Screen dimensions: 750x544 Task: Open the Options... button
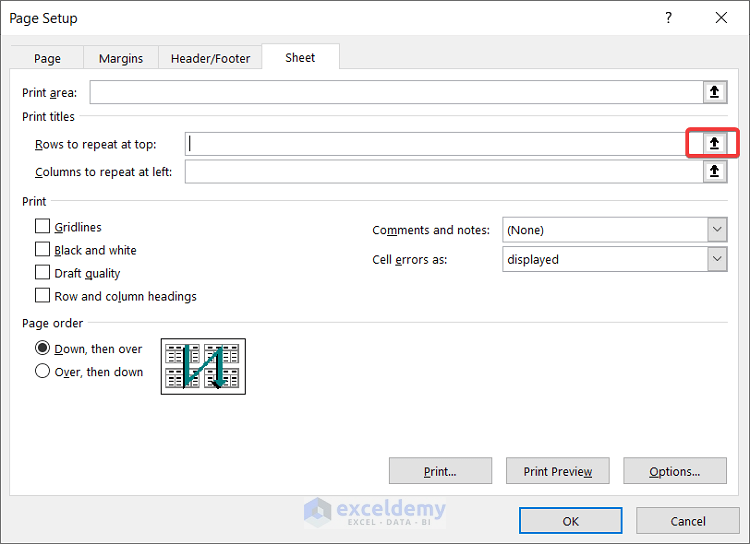(x=674, y=471)
